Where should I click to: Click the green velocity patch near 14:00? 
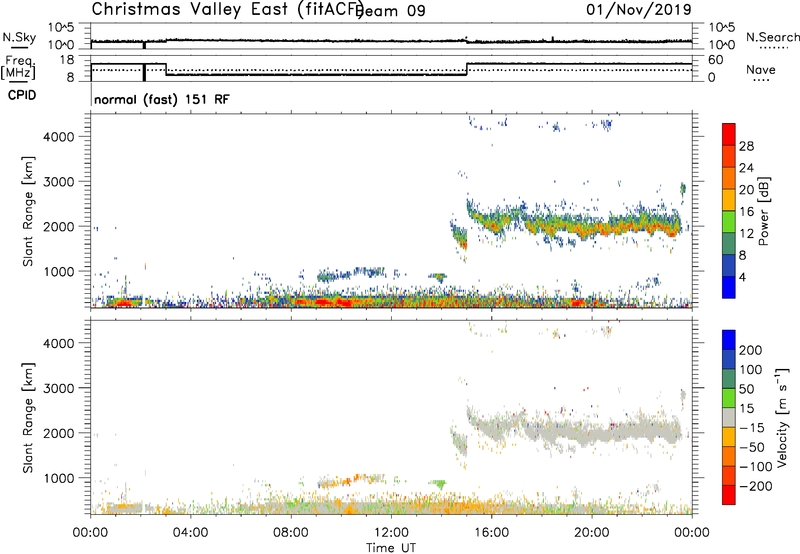[x=438, y=484]
